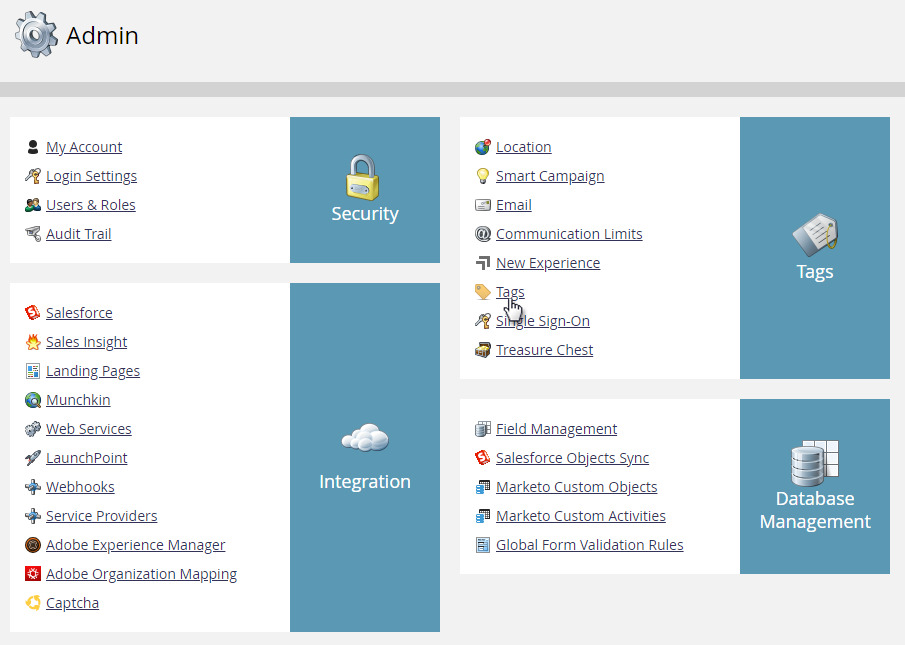Click the keys icon beside Single Sign-On
This screenshot has height=645, width=905.
click(x=483, y=321)
